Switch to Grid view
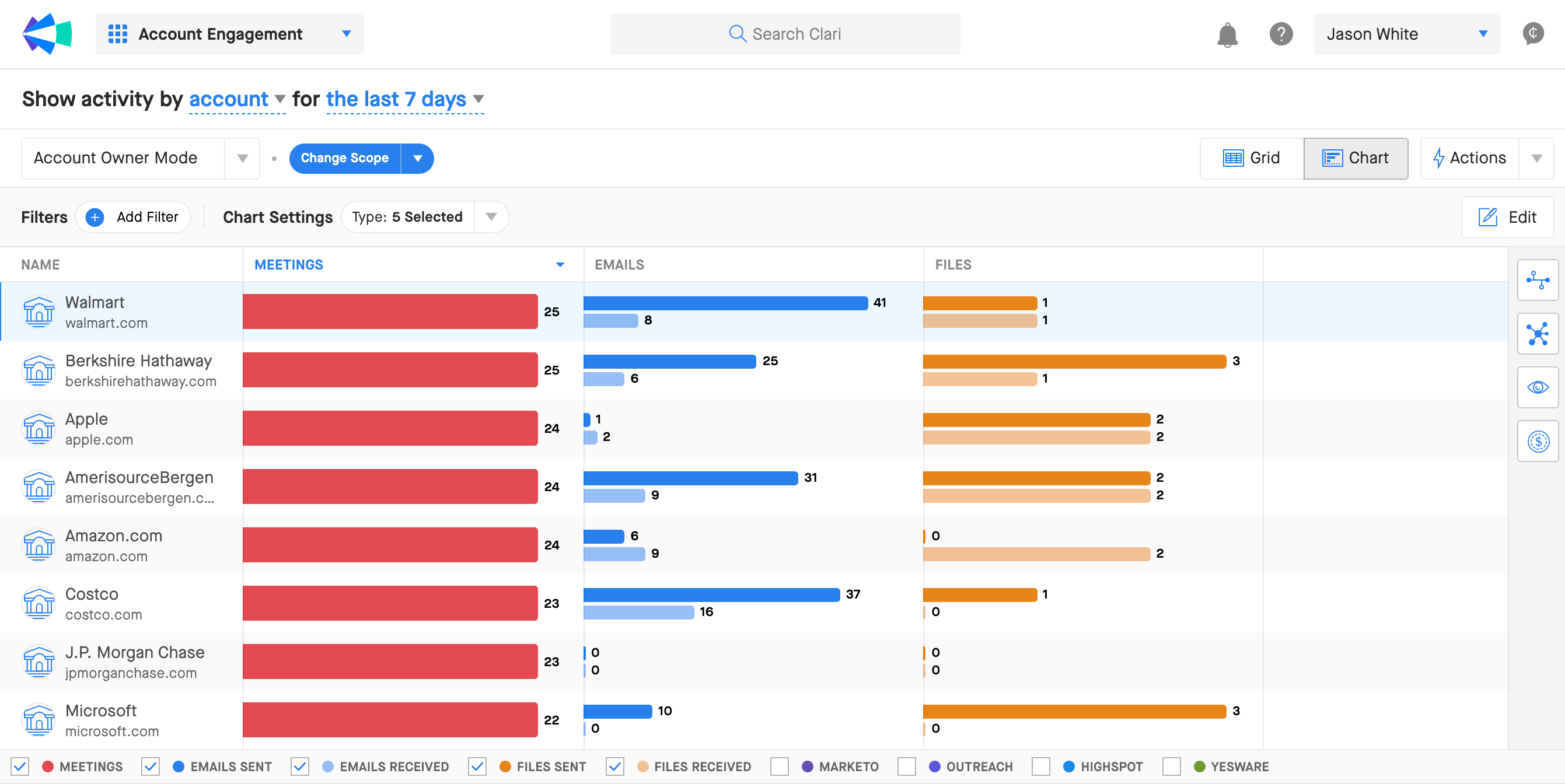 (x=1252, y=158)
